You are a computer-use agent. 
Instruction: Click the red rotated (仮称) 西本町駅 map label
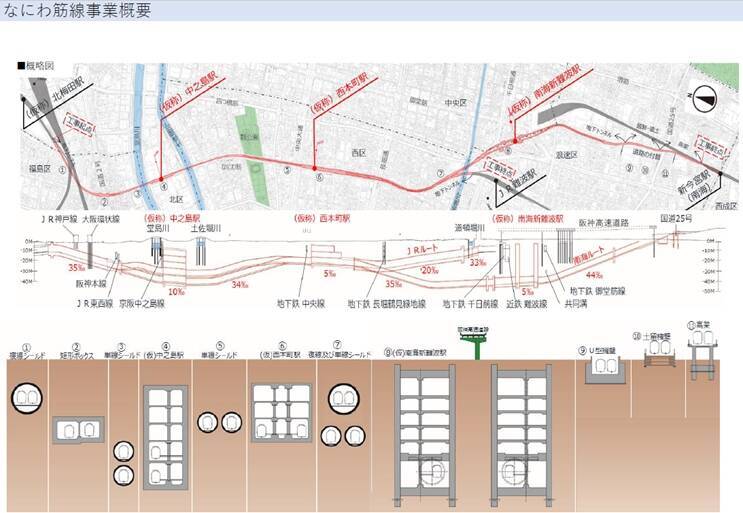pos(339,92)
